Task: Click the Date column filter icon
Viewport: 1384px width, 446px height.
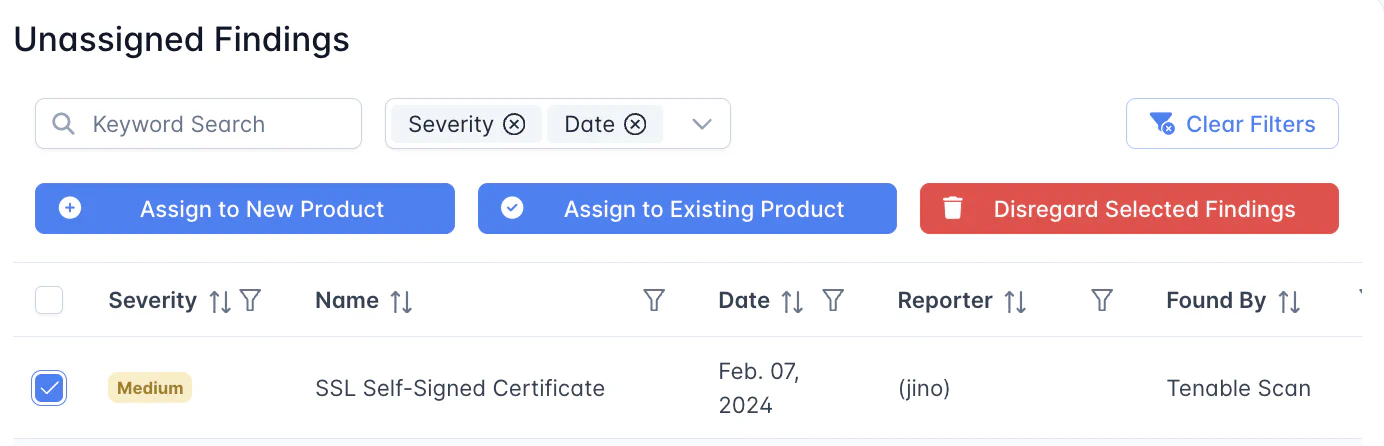Action: click(x=833, y=301)
